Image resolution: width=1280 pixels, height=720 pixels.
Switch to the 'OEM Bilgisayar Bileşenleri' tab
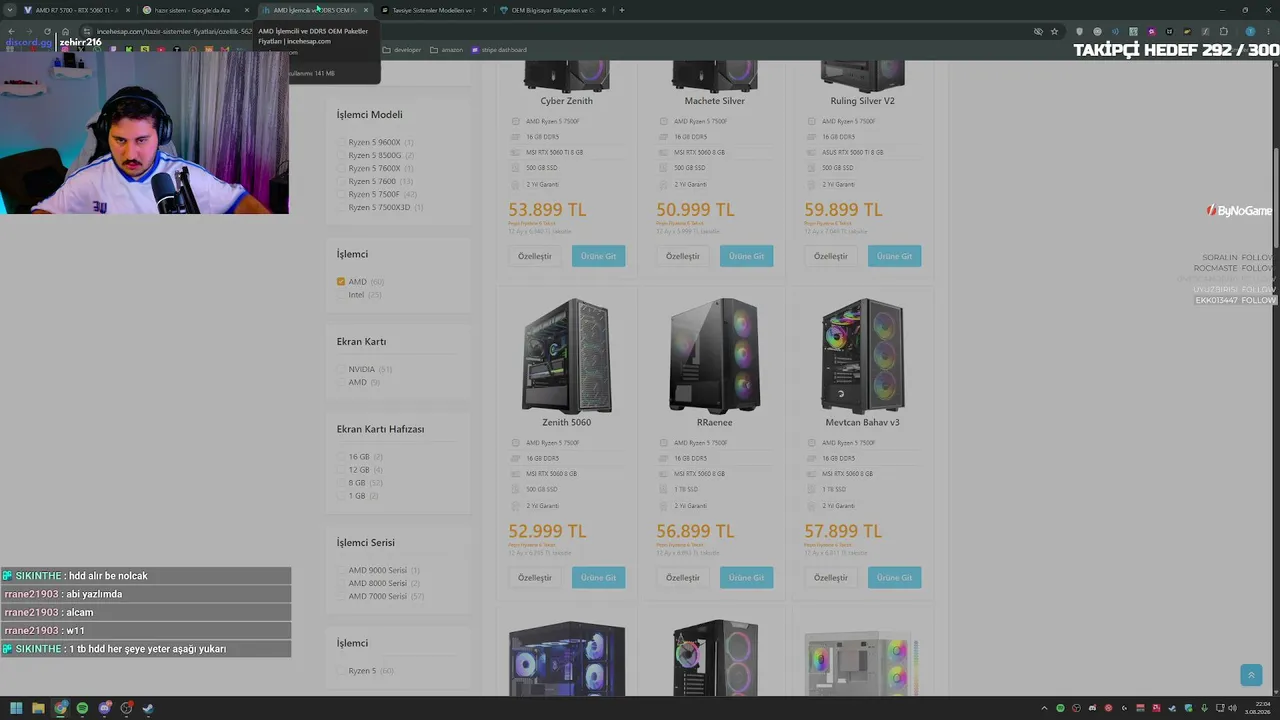tap(551, 10)
